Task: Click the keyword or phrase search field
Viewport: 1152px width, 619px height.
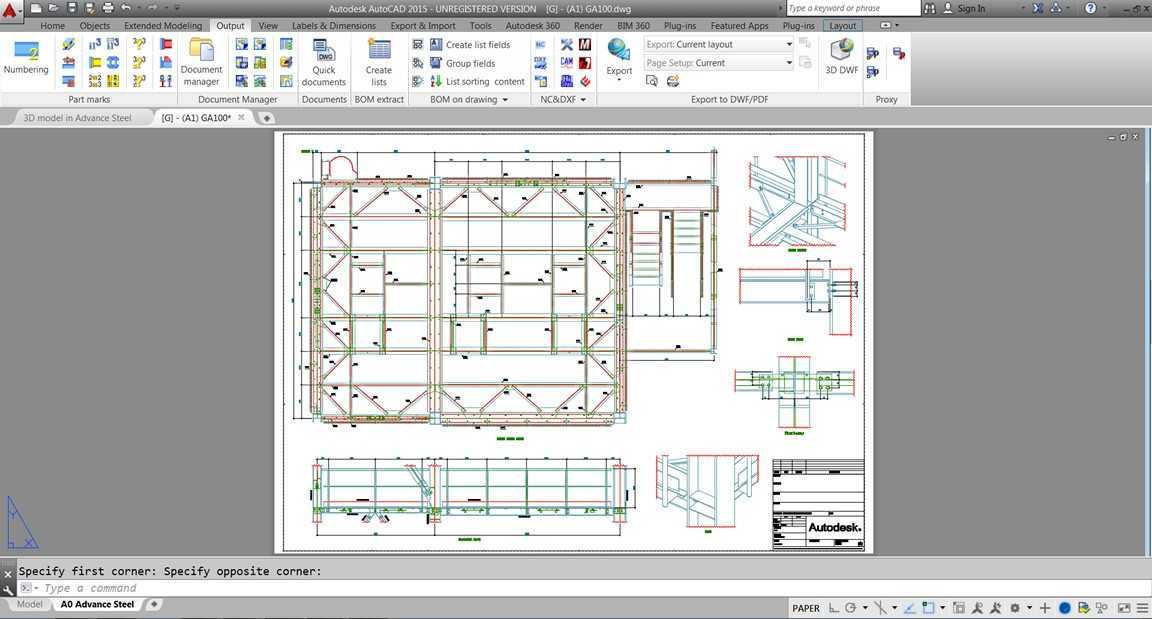Action: coord(852,8)
